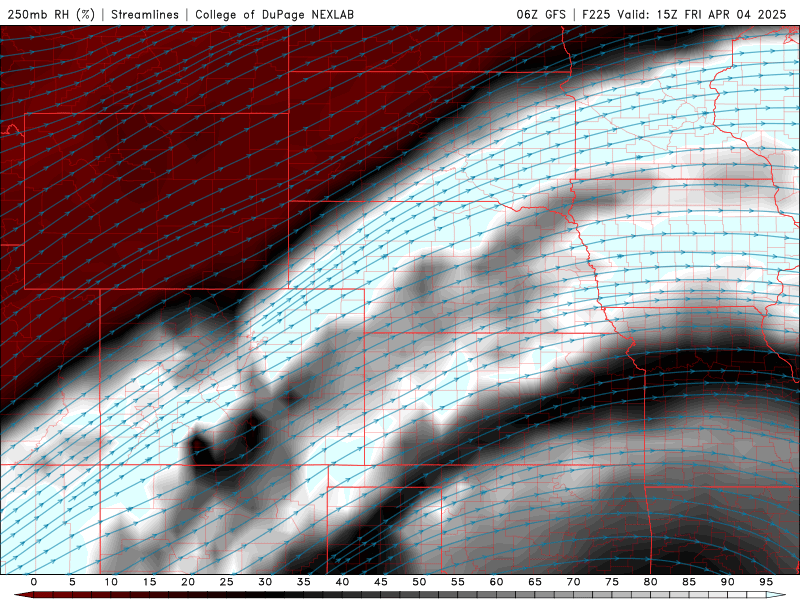Select the 65 value on the color scale

[535, 582]
